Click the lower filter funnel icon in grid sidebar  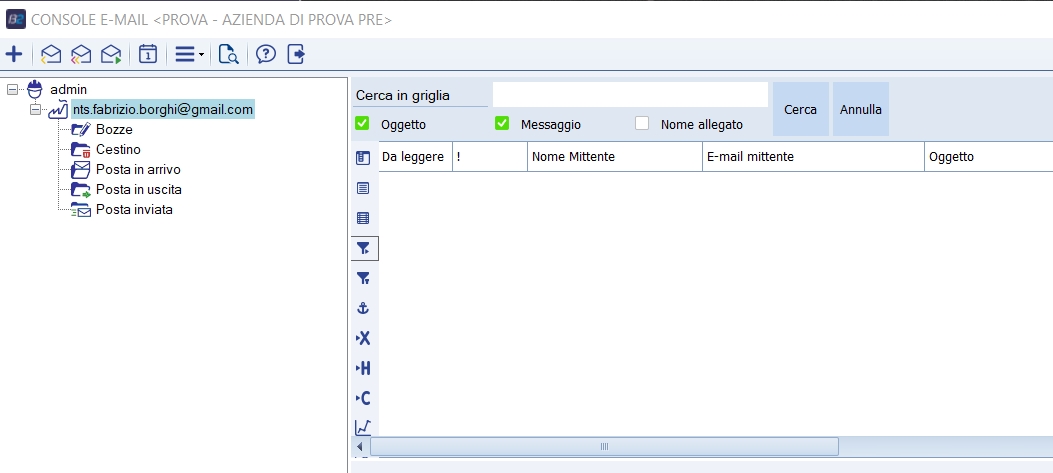click(363, 278)
